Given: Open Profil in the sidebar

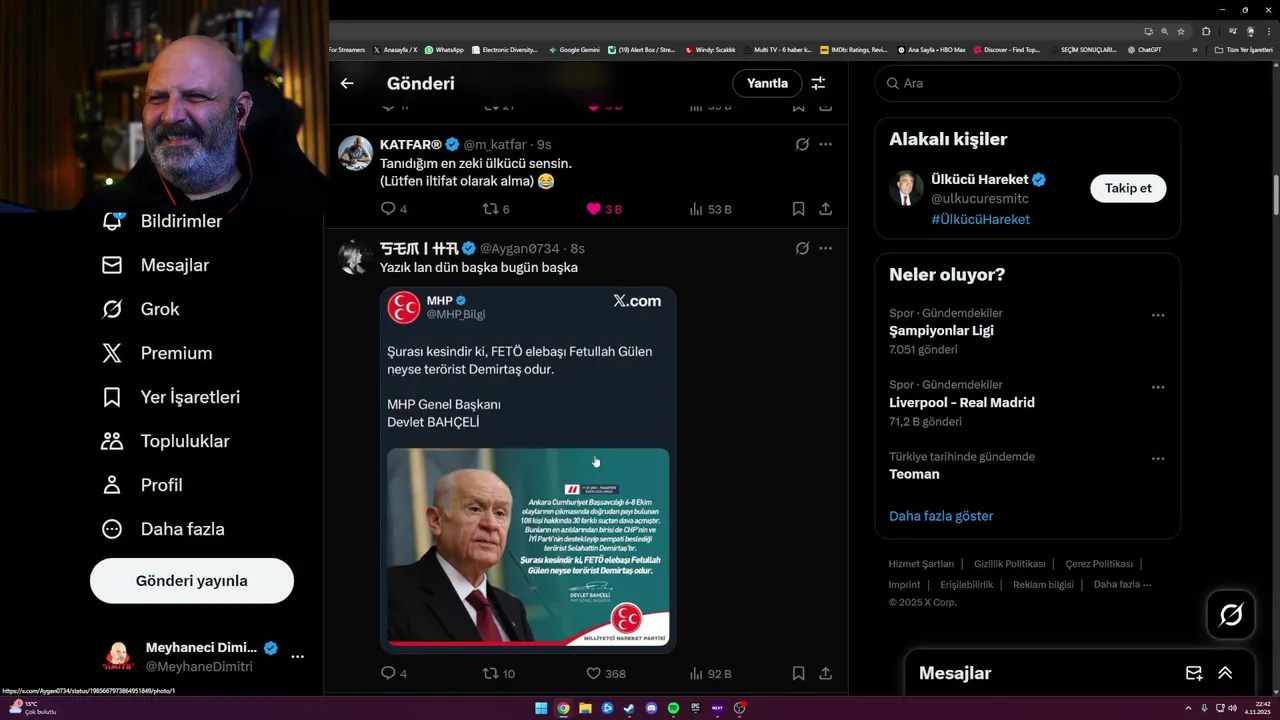Looking at the screenshot, I should 142,485.
